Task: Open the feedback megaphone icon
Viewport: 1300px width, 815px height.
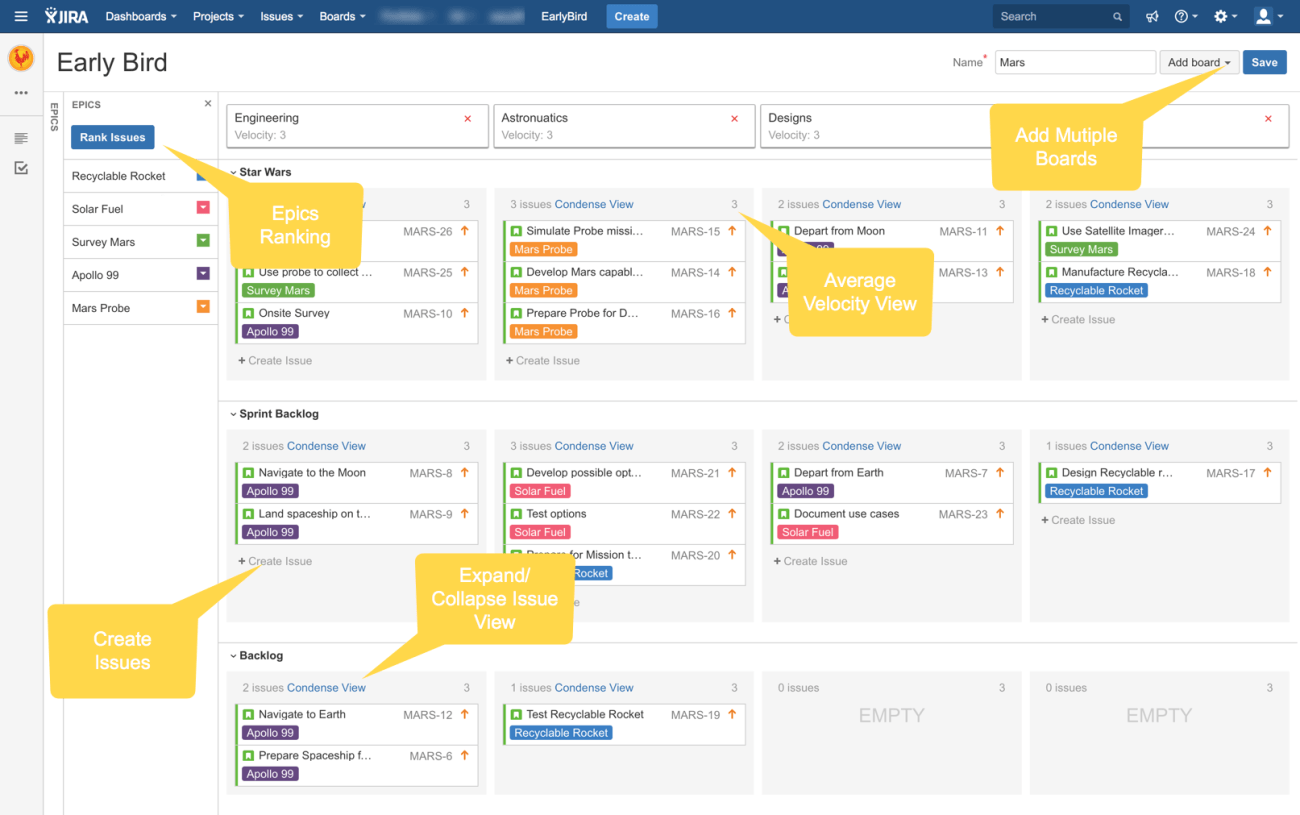Action: pyautogui.click(x=1152, y=16)
